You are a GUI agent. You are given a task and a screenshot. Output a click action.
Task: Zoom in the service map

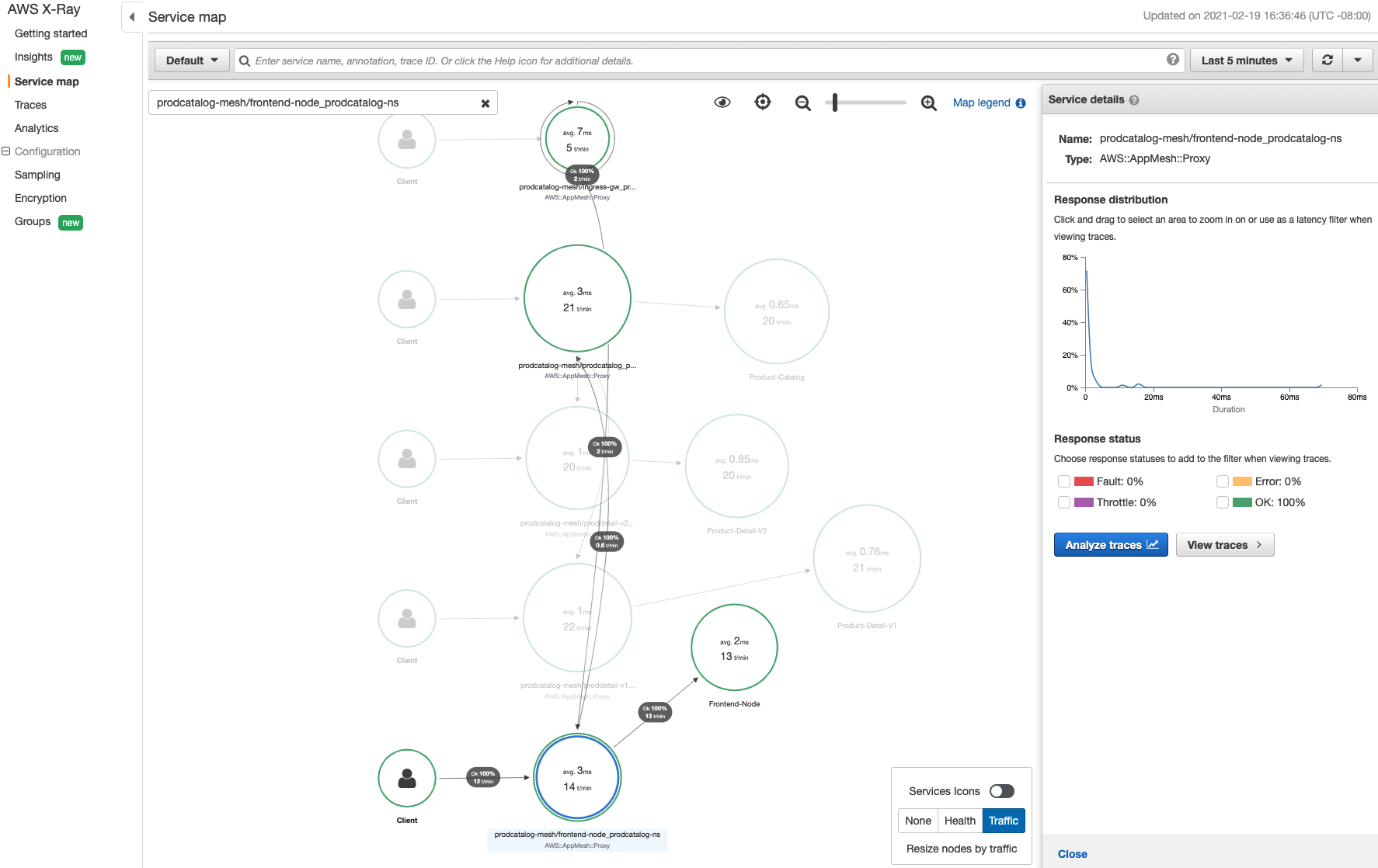click(929, 103)
